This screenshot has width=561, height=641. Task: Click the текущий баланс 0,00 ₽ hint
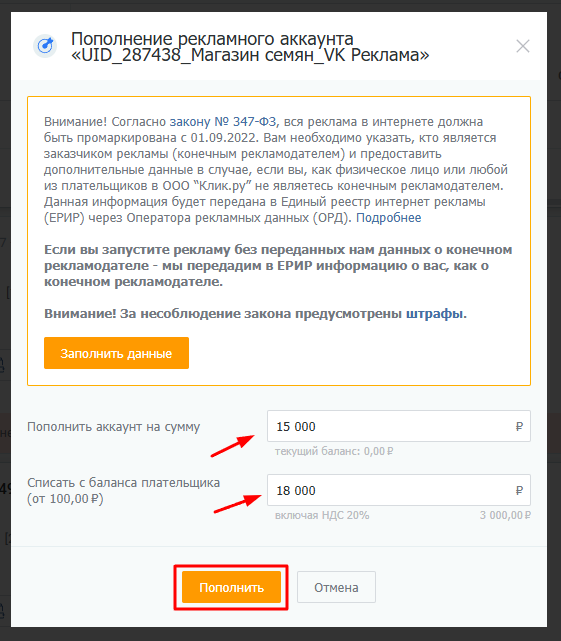coord(334,451)
